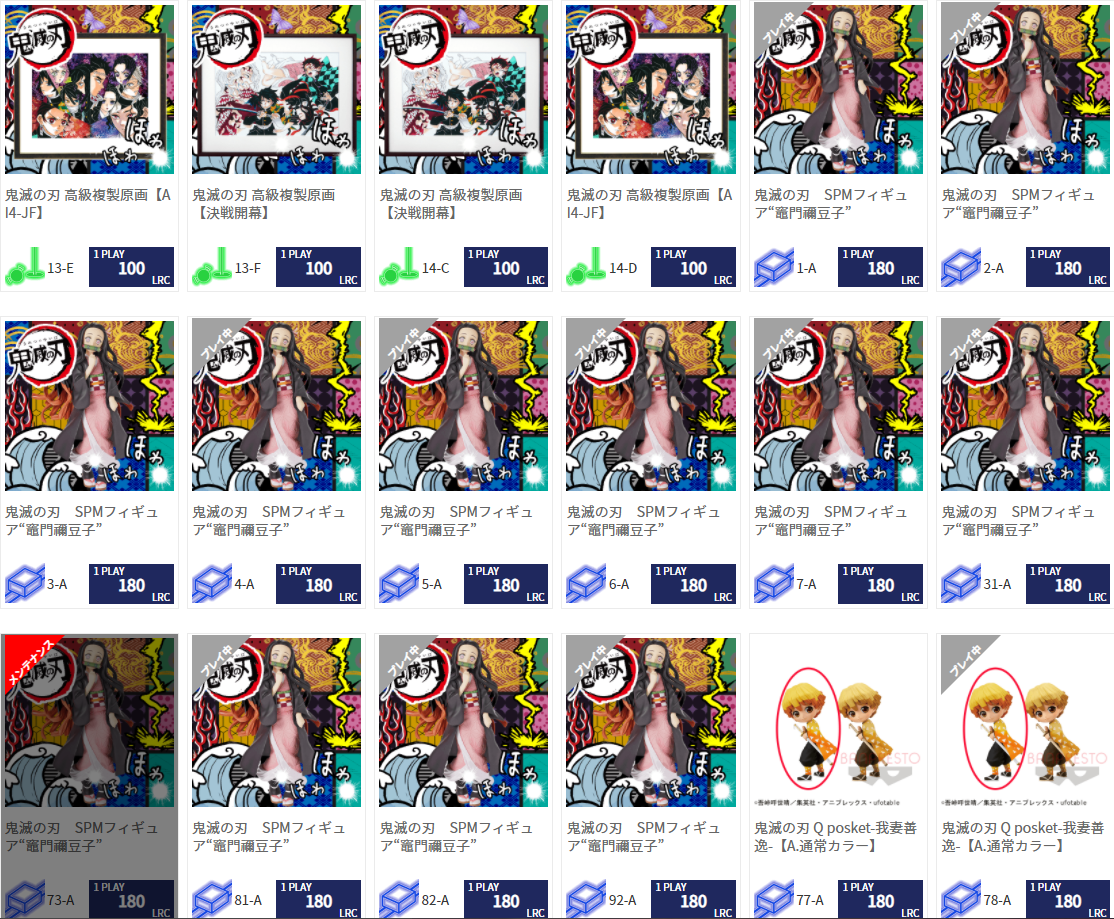1114x919 pixels.
Task: Open the 1 PLAY 100 LRC button for 14-C
Action: [x=506, y=267]
